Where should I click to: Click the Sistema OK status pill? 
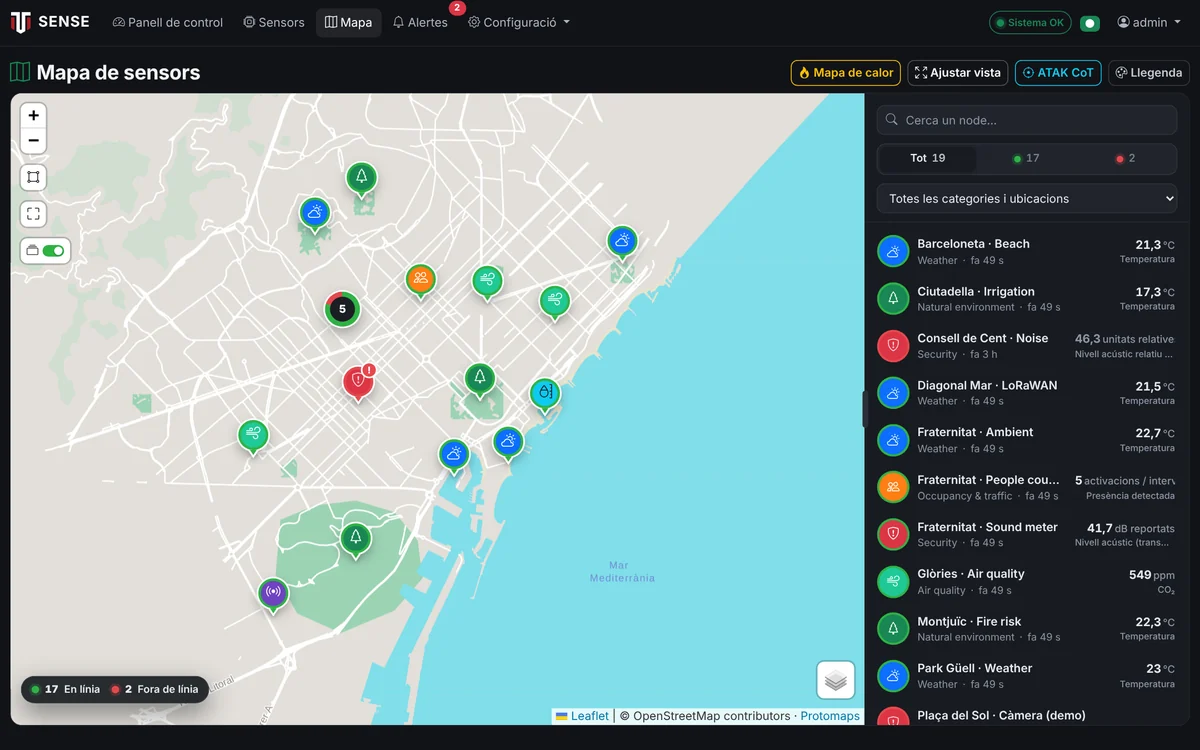[x=1030, y=23]
